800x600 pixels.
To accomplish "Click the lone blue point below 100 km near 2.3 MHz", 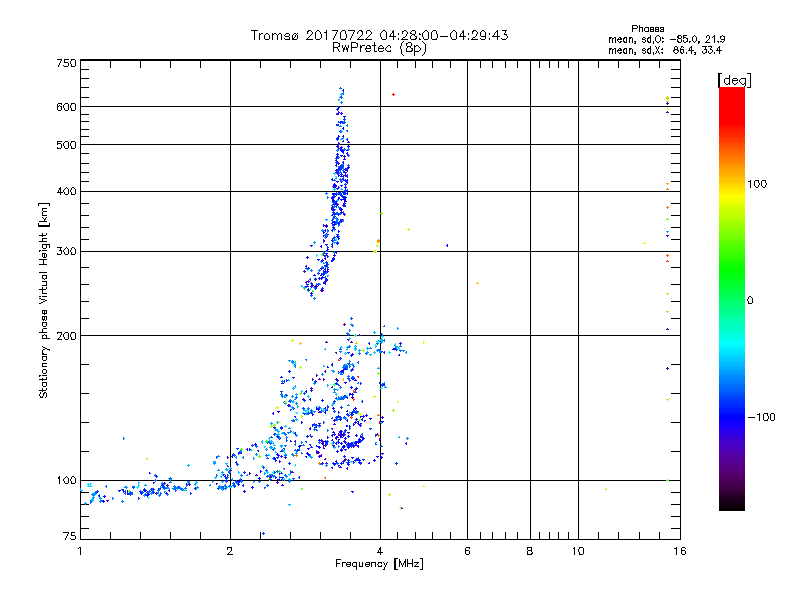I will pyautogui.click(x=263, y=534).
